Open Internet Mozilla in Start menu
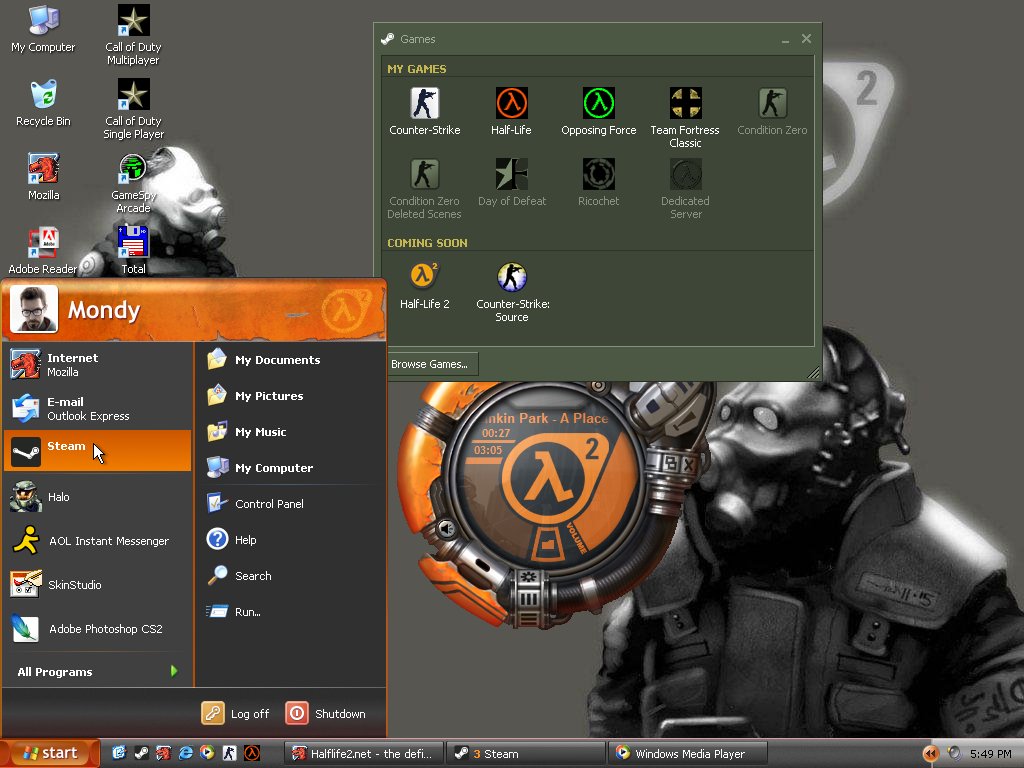The height and width of the screenshot is (768, 1024). [x=97, y=364]
